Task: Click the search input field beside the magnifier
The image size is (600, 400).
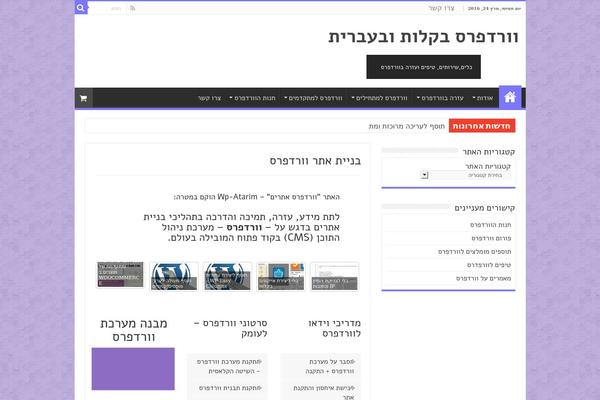Action: click(108, 8)
